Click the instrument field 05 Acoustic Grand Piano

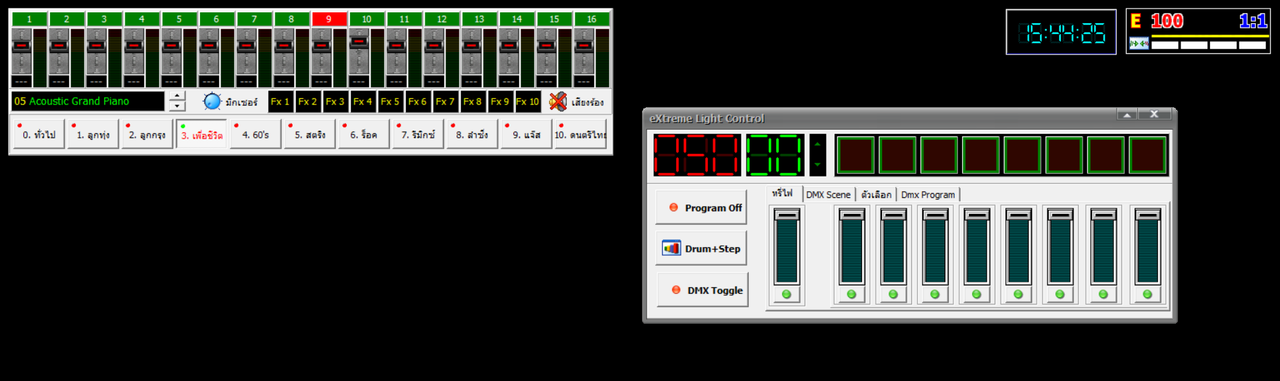[x=87, y=101]
